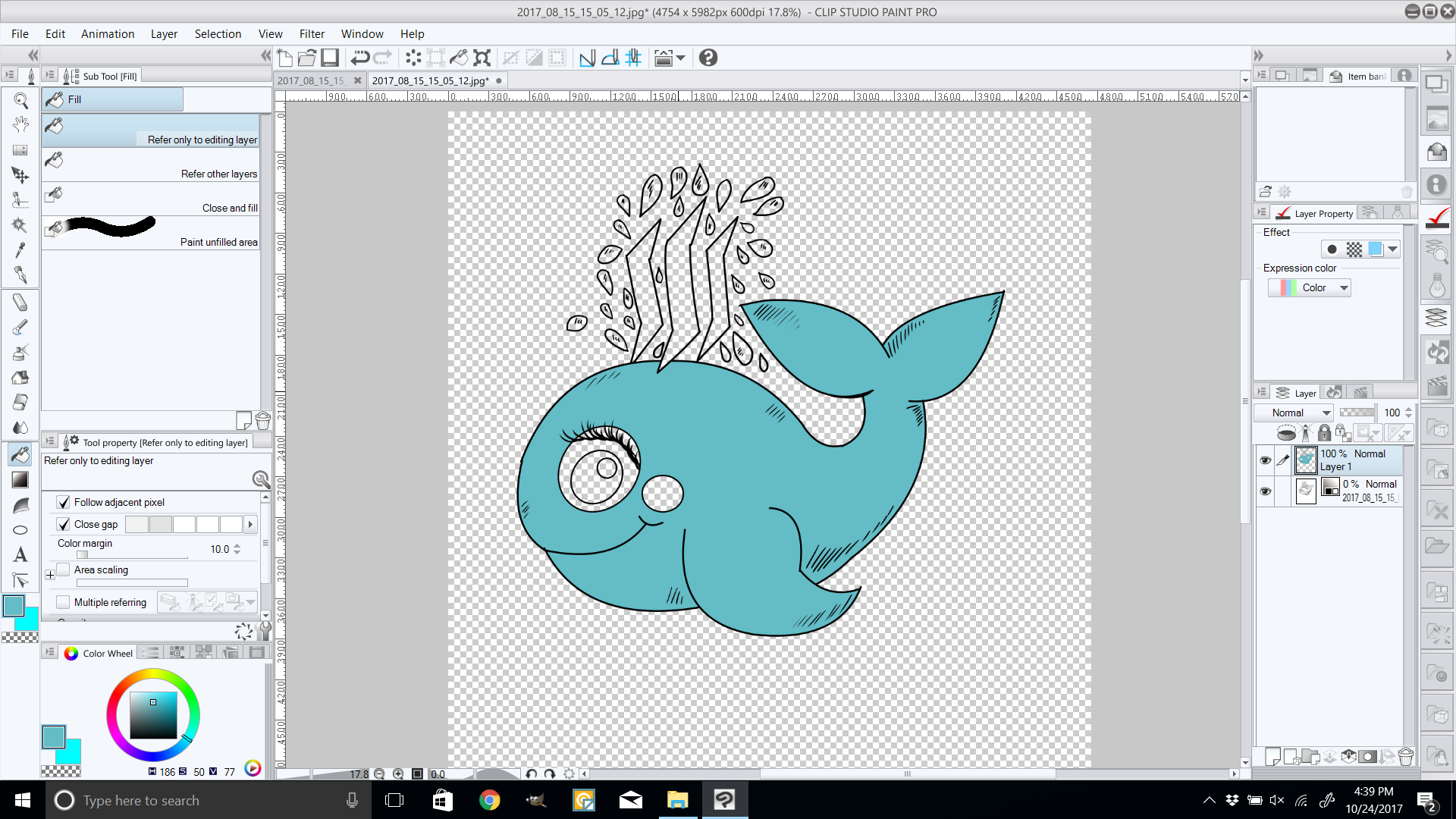Expand the layer color effect dropdown arrow
The height and width of the screenshot is (819, 1456).
click(1392, 249)
